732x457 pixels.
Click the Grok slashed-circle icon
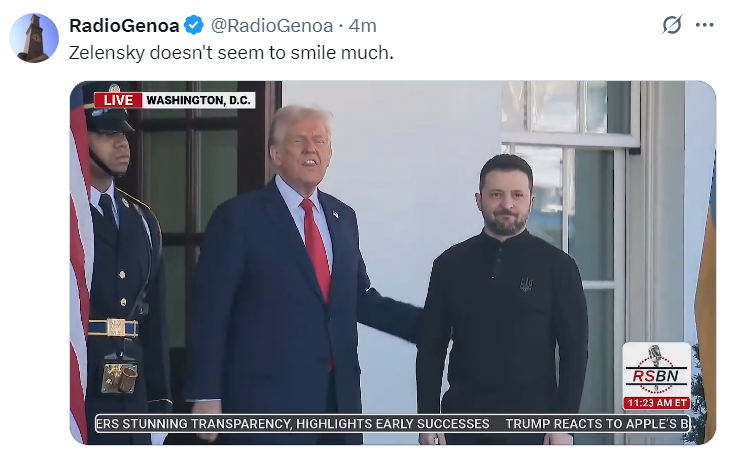pyautogui.click(x=672, y=25)
